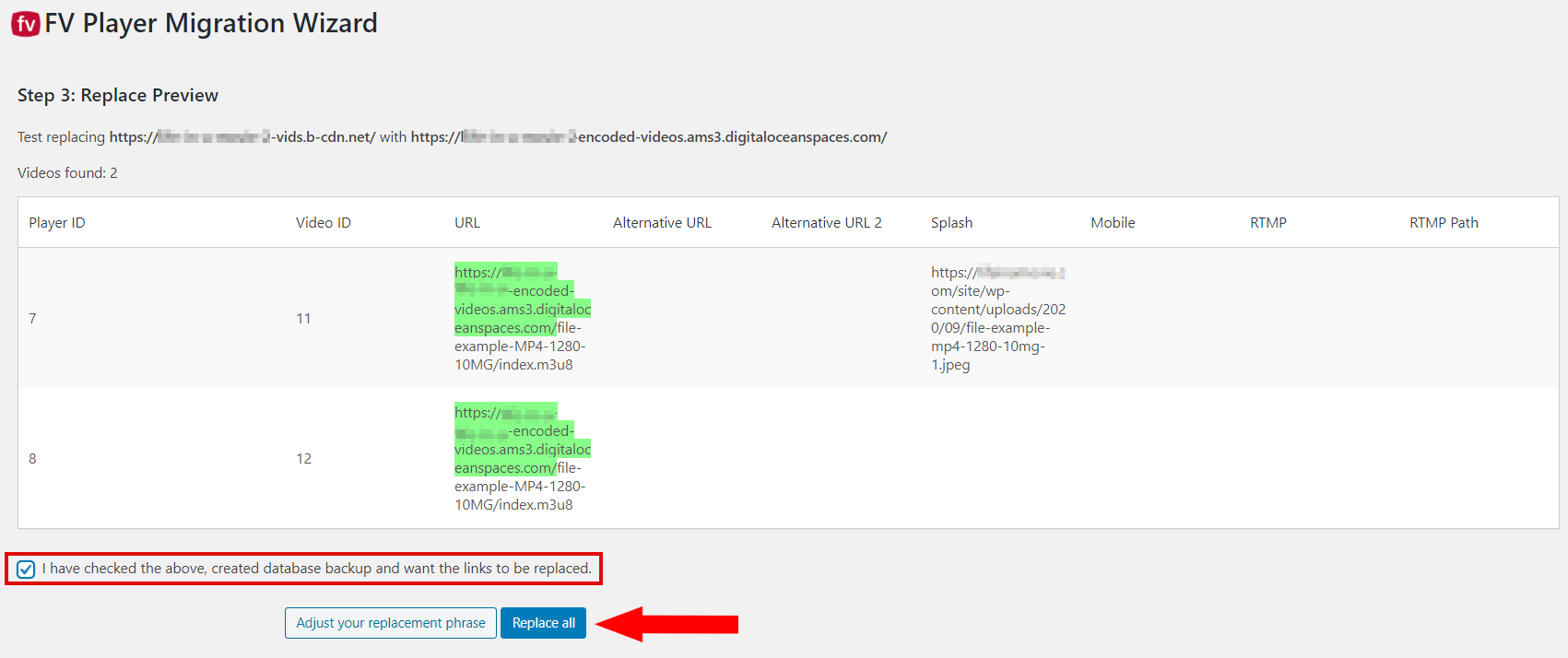The image size is (1568, 658).
Task: Click the Player ID column header
Action: tap(57, 223)
